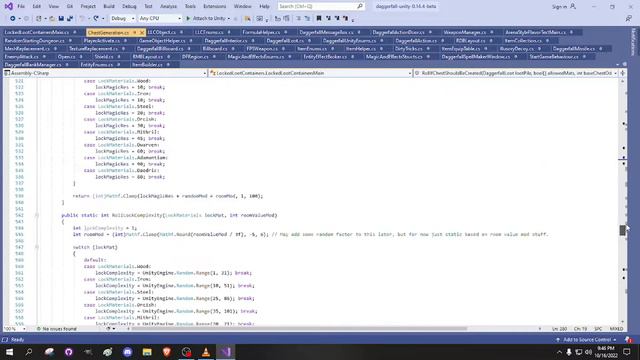Click the Undo toolbar icon
Viewport: 640px width, 360px height.
[x=82, y=18]
